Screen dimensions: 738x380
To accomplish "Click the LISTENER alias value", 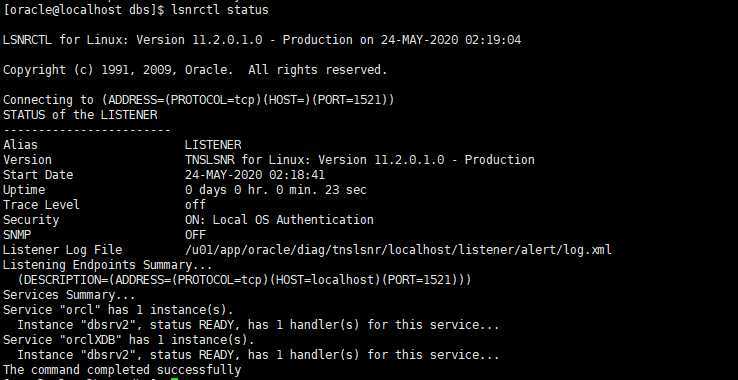I will click(x=213, y=145).
